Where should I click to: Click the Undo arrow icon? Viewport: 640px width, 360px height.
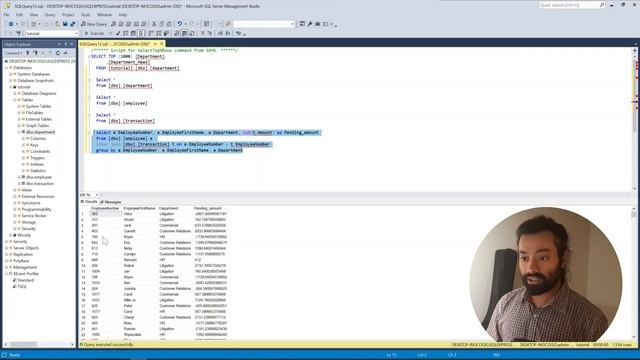click(180, 24)
